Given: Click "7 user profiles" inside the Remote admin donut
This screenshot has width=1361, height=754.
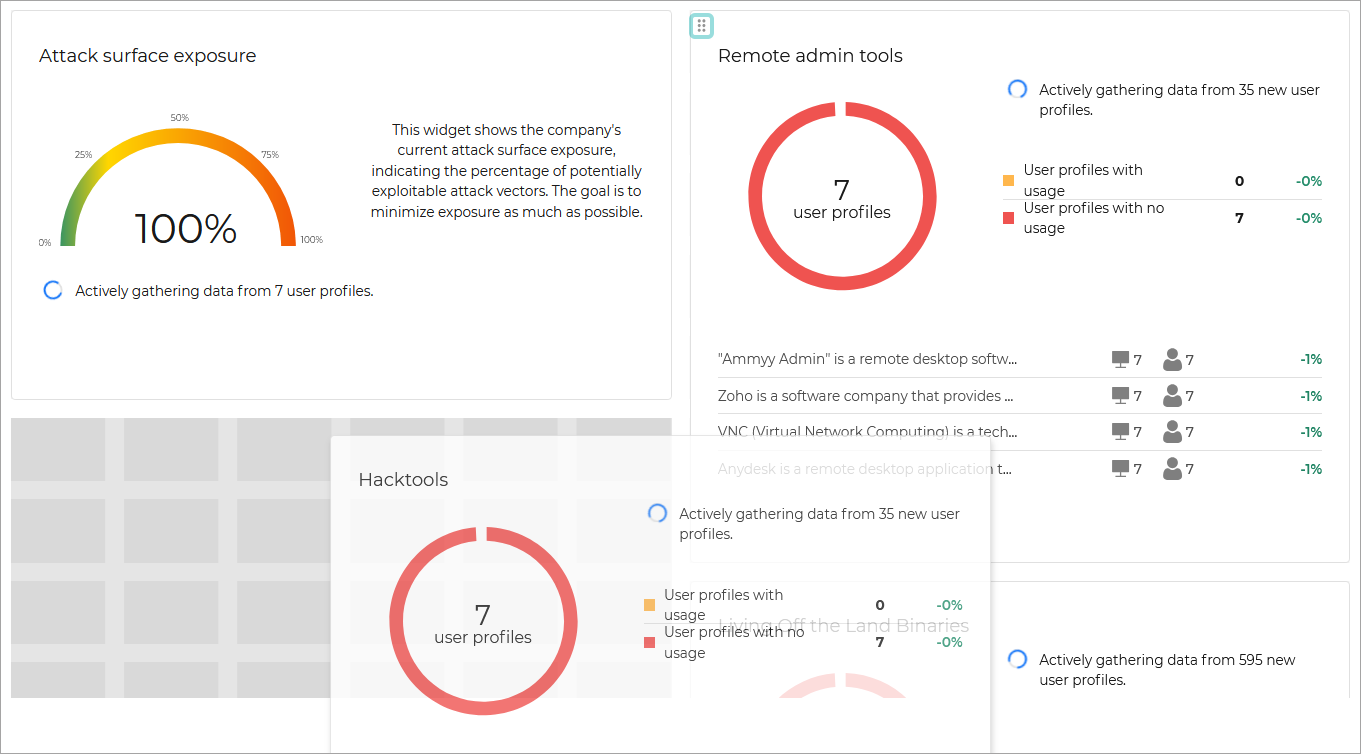Looking at the screenshot, I should pos(842,198).
